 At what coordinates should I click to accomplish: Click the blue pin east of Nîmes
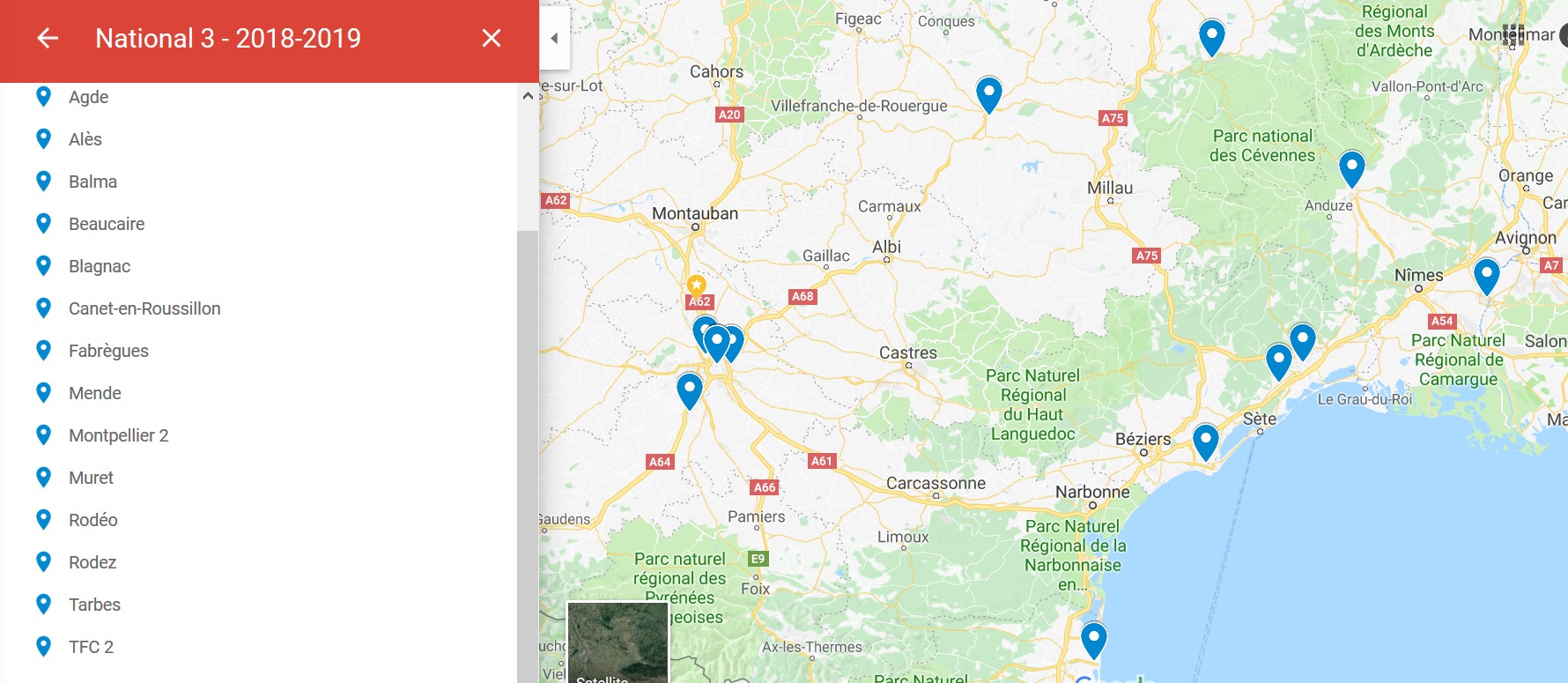[x=1487, y=276]
